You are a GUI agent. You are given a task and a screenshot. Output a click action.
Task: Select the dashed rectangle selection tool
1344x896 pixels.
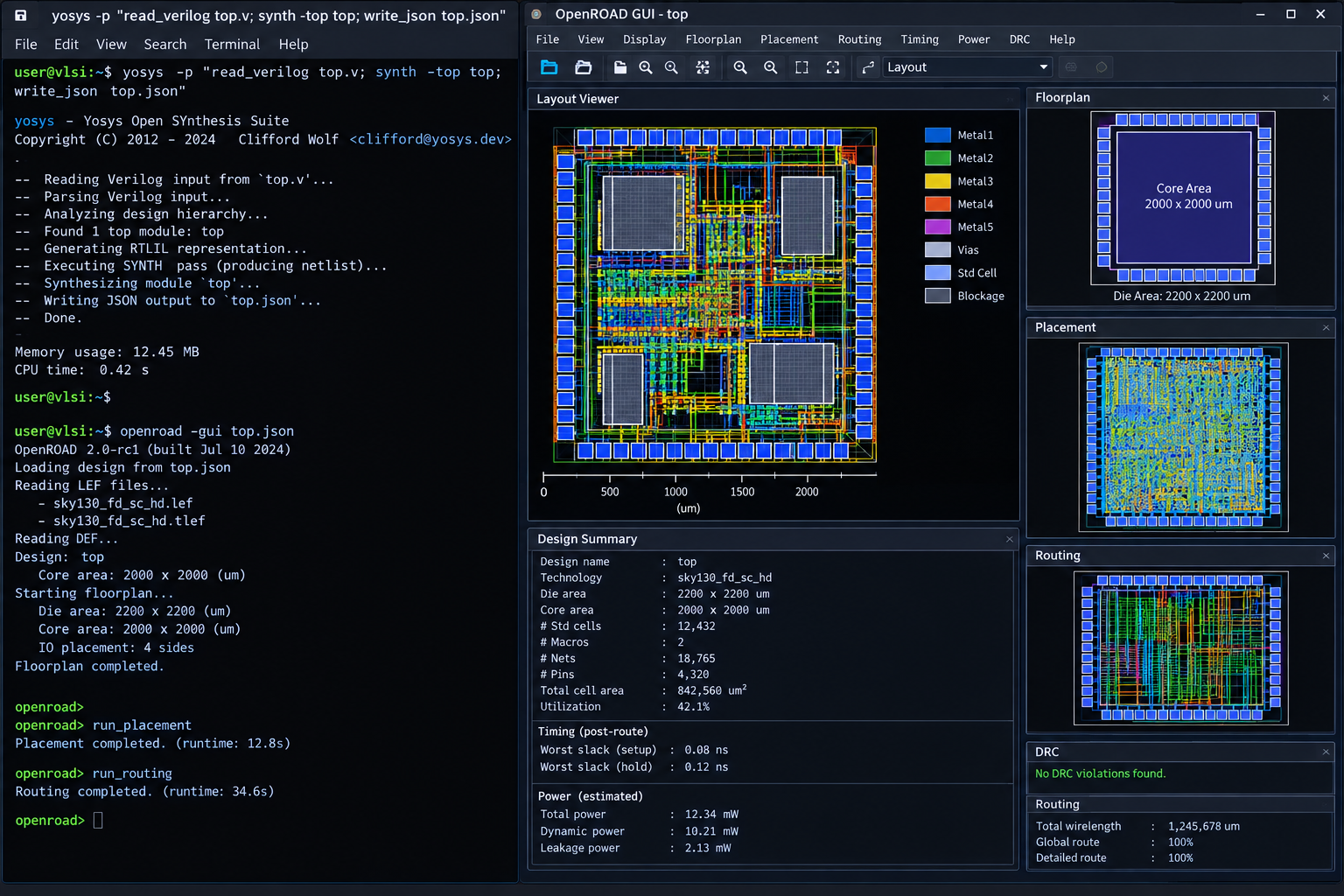[x=801, y=67]
